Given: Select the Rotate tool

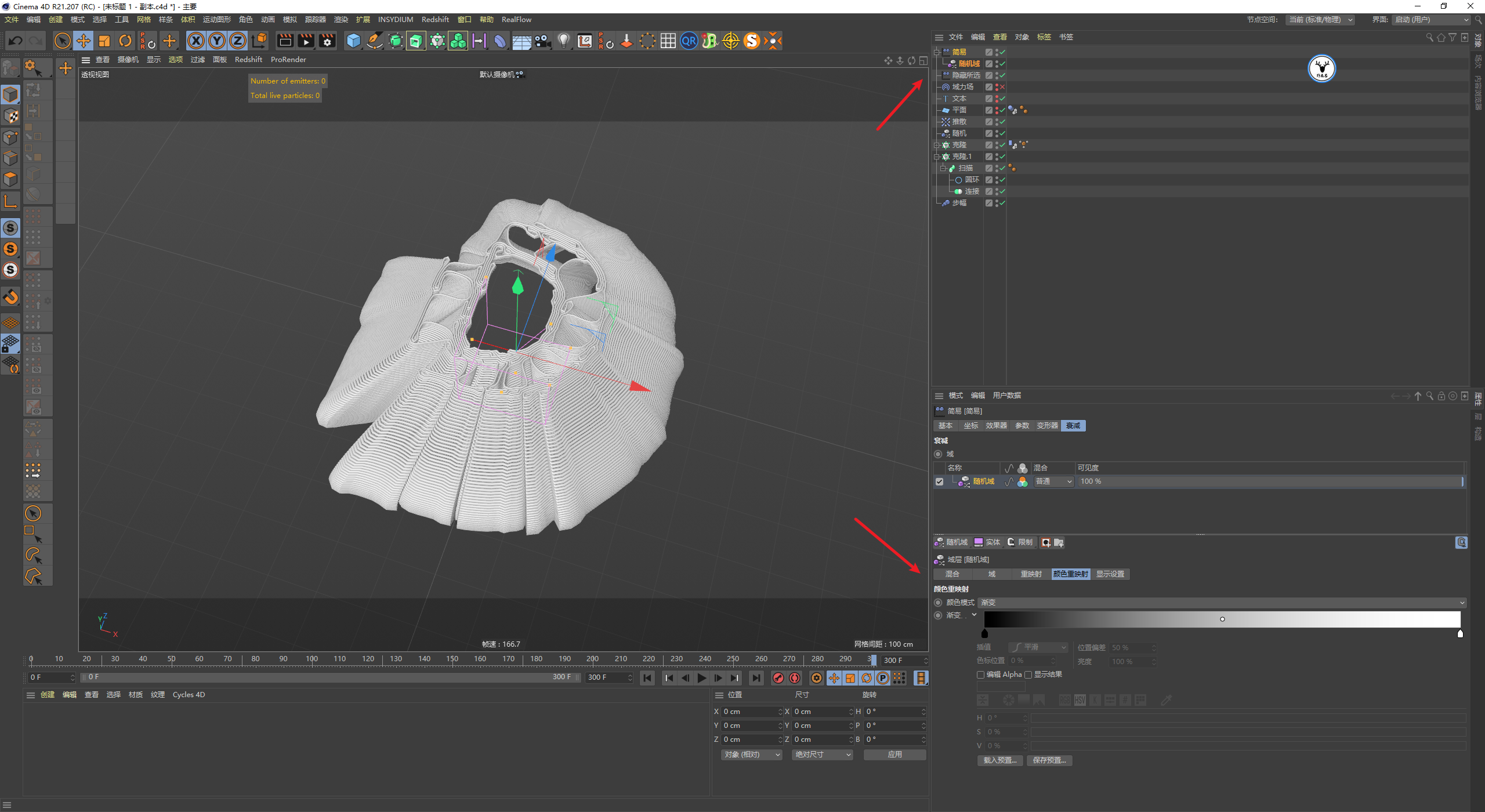Looking at the screenshot, I should tap(125, 41).
